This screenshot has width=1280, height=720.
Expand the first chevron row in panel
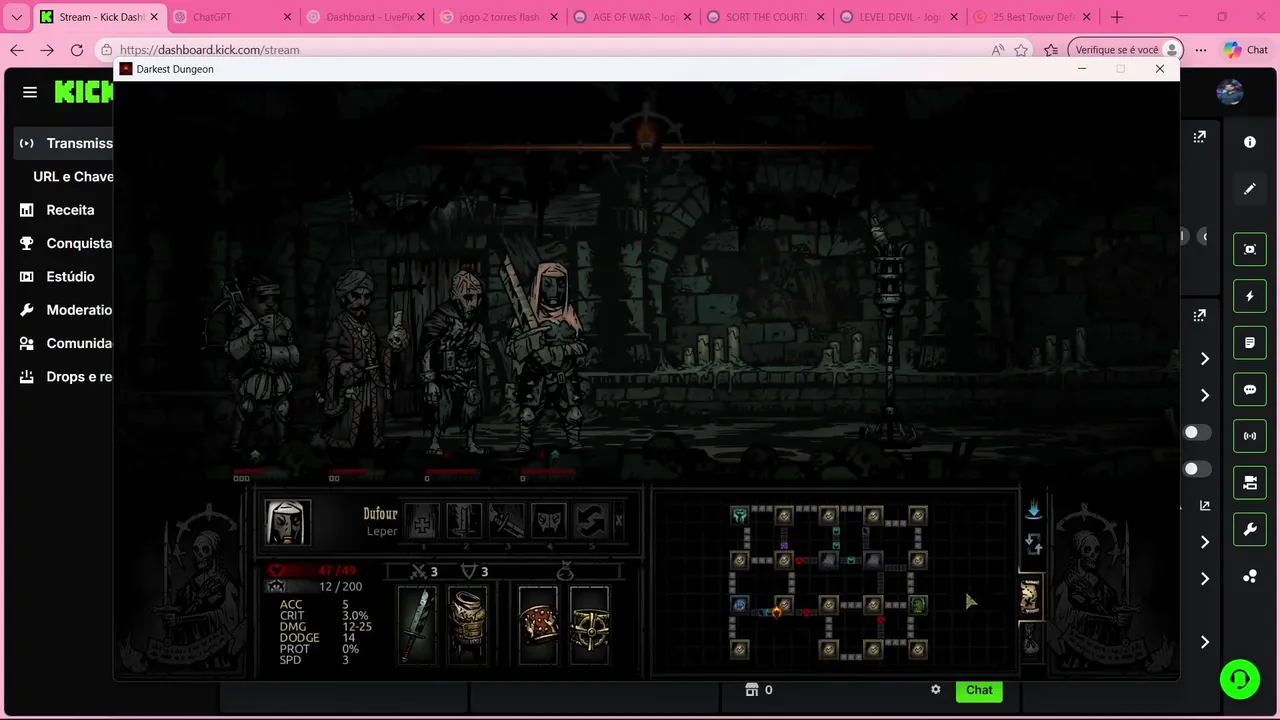click(1205, 359)
